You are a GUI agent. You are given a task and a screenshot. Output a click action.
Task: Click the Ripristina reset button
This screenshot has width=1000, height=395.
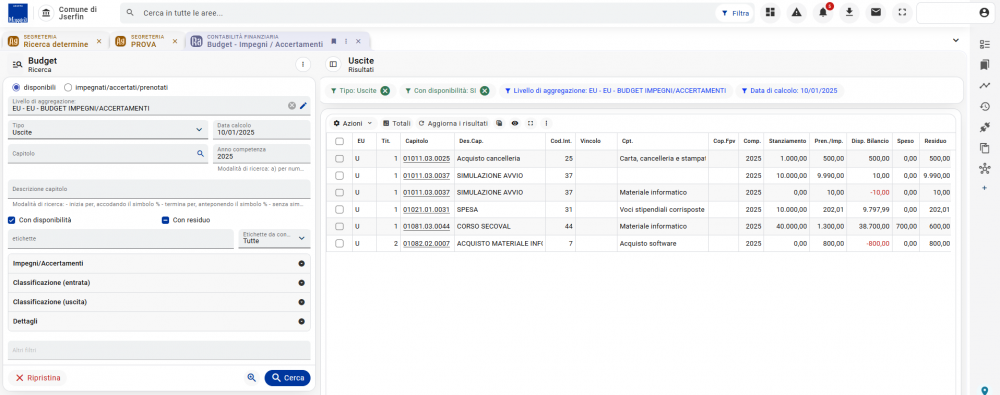pyautogui.click(x=38, y=378)
